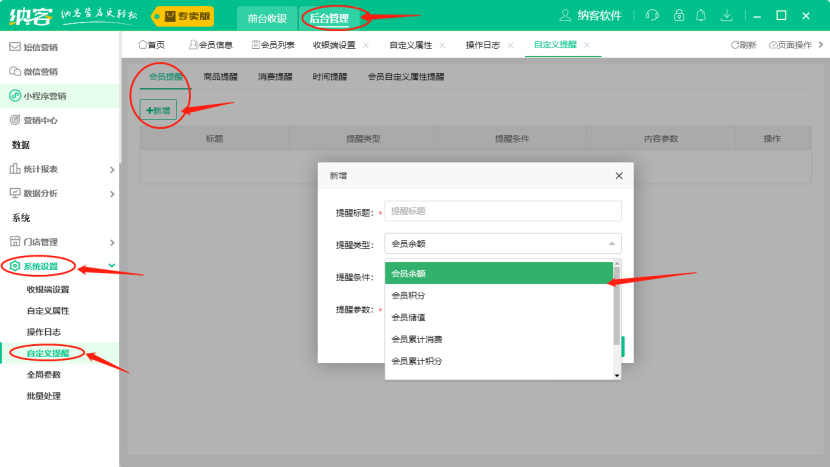Click the customer service headset icon
The image size is (830, 467).
click(x=653, y=16)
